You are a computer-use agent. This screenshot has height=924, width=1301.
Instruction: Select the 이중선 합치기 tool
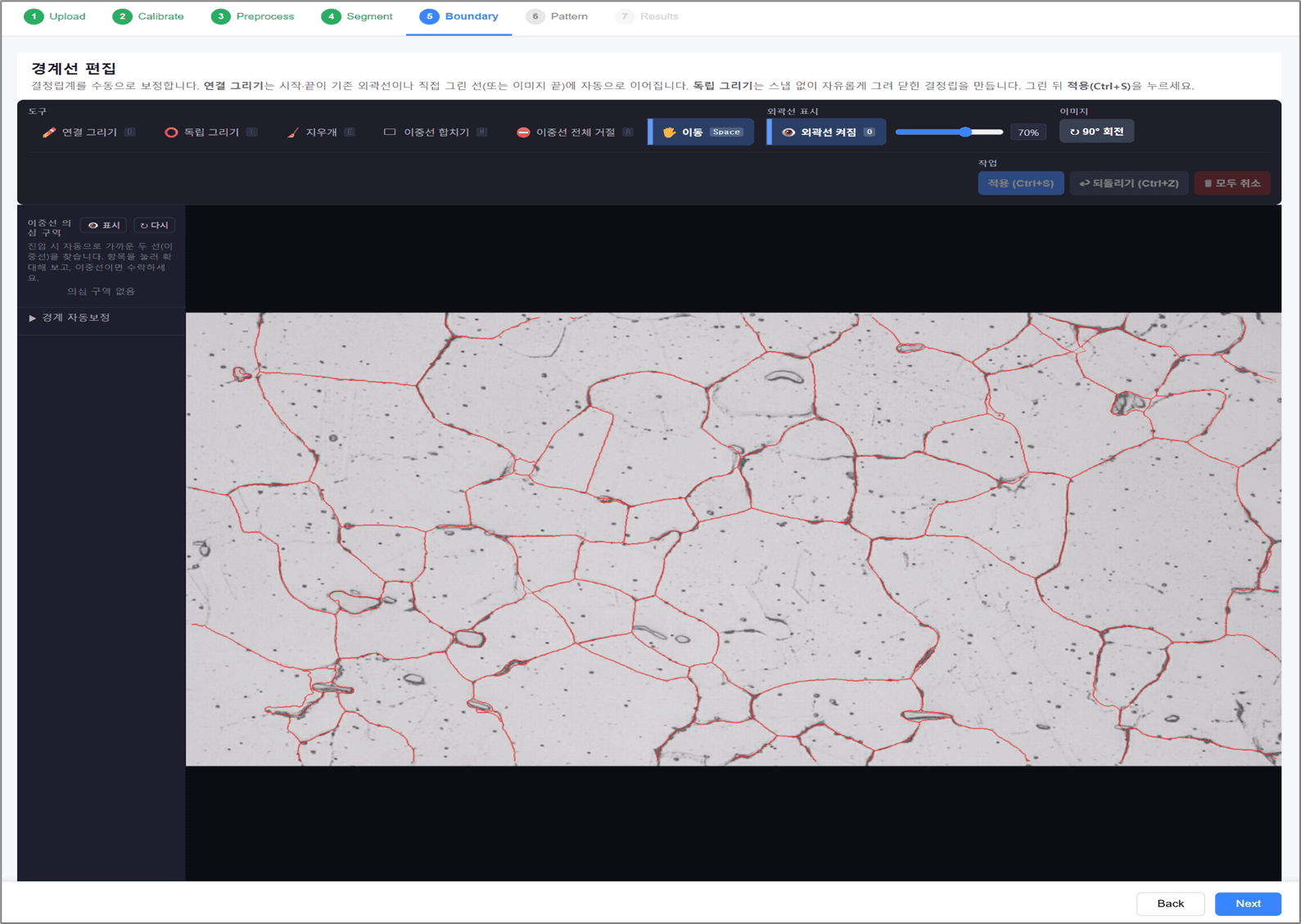(x=436, y=132)
